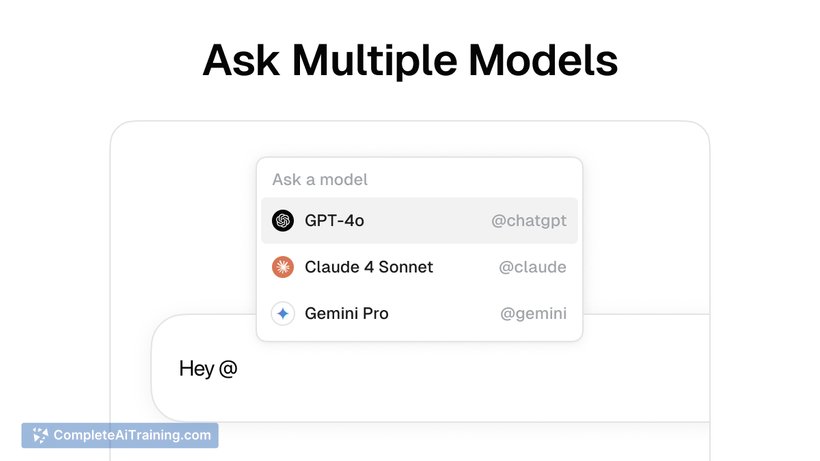Open the CompleteAiTraining.com watermark link
The width and height of the screenshot is (820, 461).
pos(120,435)
